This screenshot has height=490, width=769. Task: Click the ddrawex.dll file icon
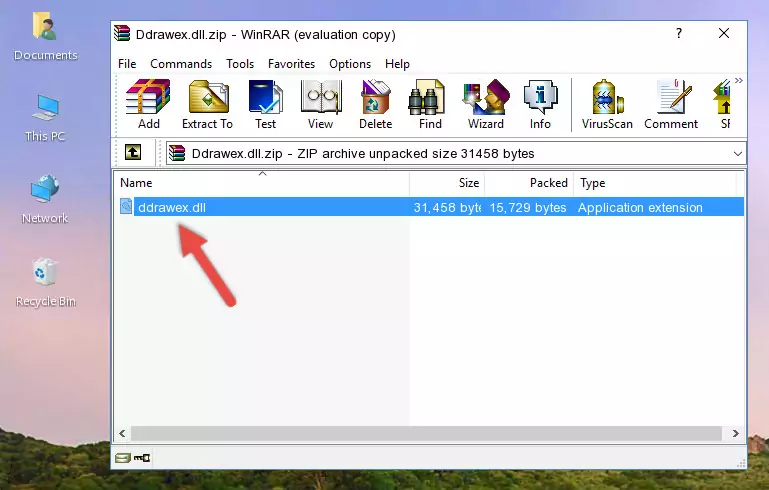pyautogui.click(x=126, y=206)
